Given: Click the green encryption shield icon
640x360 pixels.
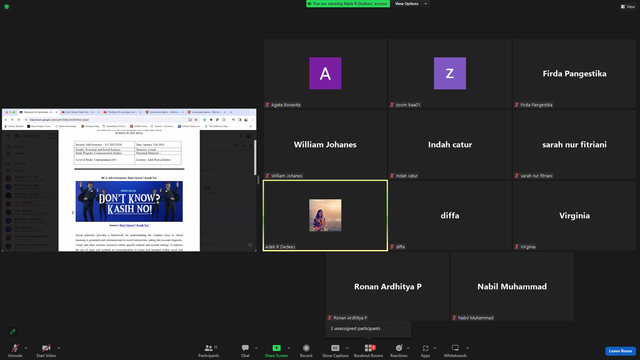Looking at the screenshot, I should tap(7, 7).
